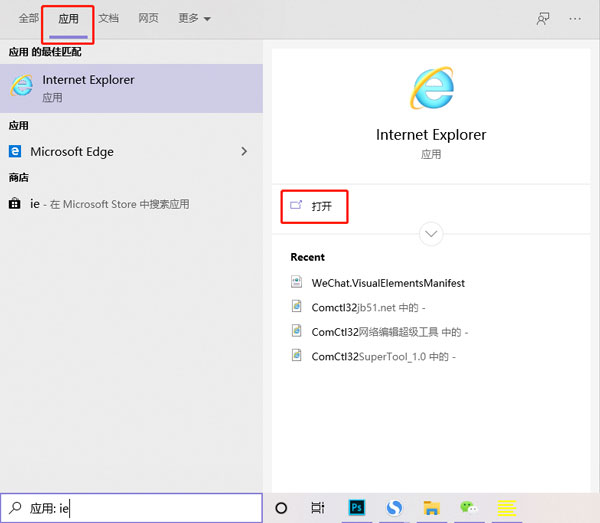This screenshot has width=600, height=523.
Task: Click file icon beside ComCtl32 网络编辑超级工具
Action: click(297, 331)
